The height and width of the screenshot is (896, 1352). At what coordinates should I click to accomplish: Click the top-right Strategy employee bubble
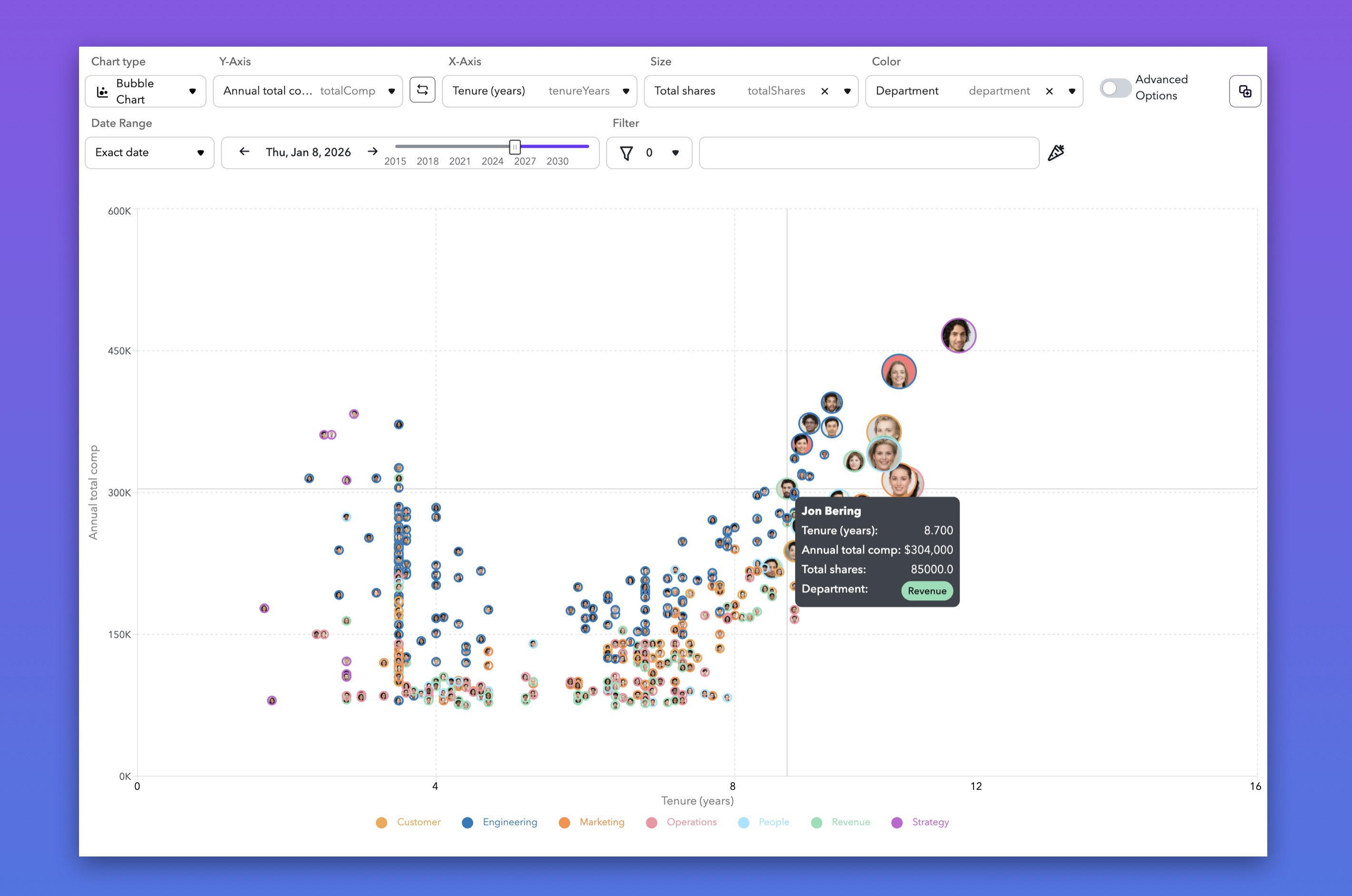958,336
